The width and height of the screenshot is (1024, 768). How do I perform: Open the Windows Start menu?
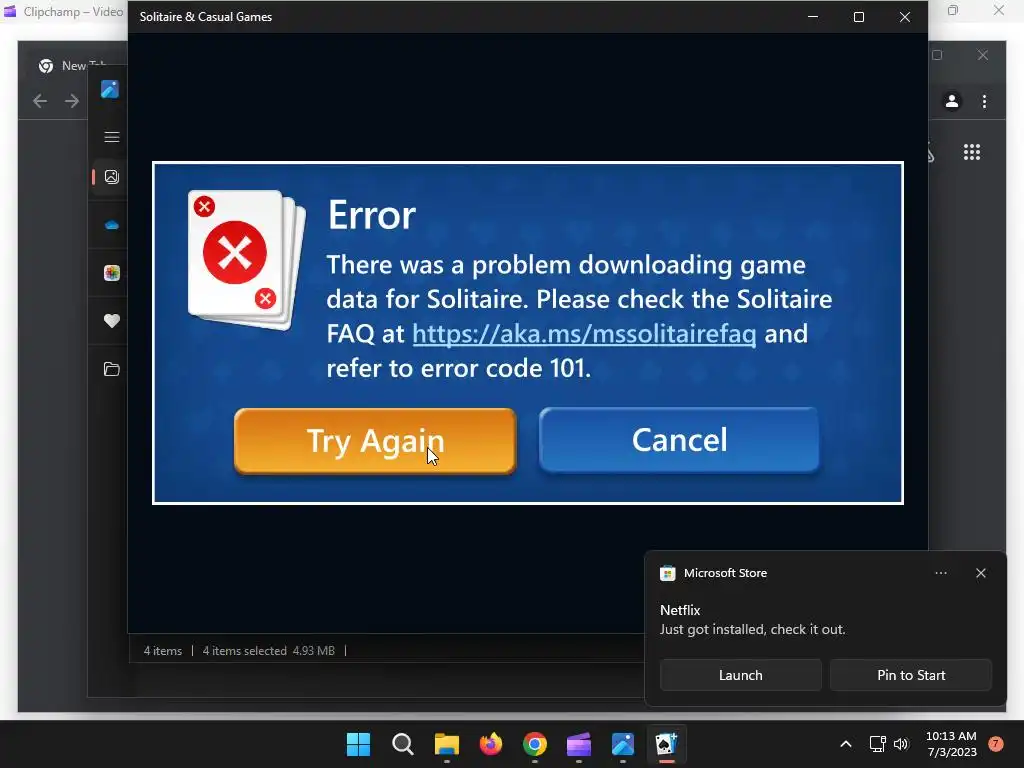(358, 744)
